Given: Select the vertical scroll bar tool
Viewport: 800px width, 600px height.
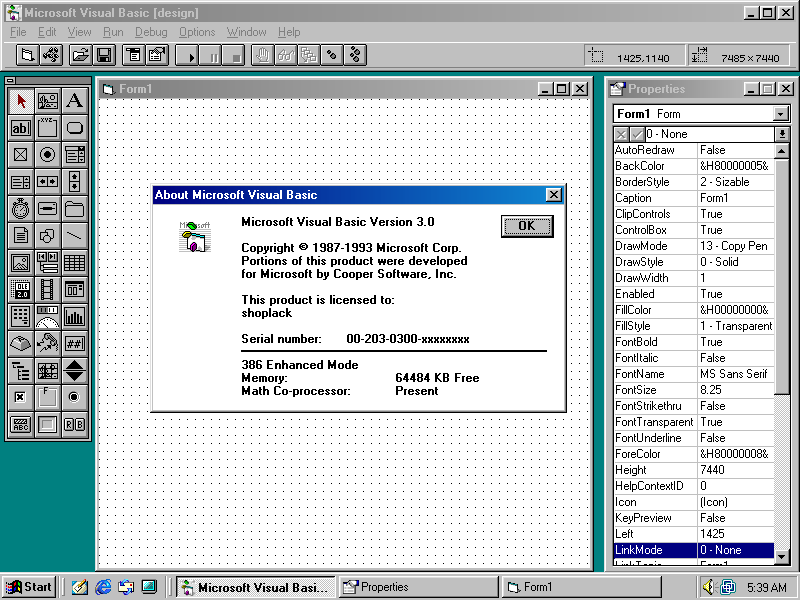Looking at the screenshot, I should click(74, 182).
